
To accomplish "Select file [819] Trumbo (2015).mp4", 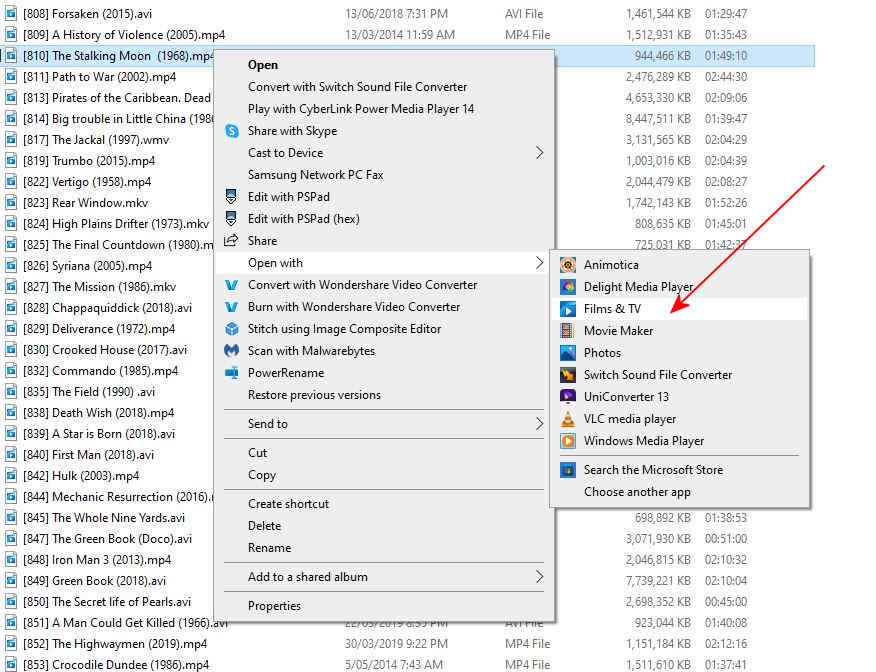I will click(x=89, y=161).
